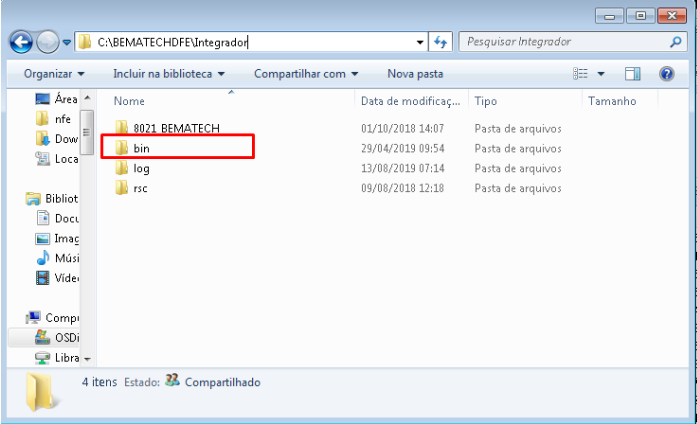Click the Refresh button next to the address bar
This screenshot has height=424, width=697.
[441, 42]
